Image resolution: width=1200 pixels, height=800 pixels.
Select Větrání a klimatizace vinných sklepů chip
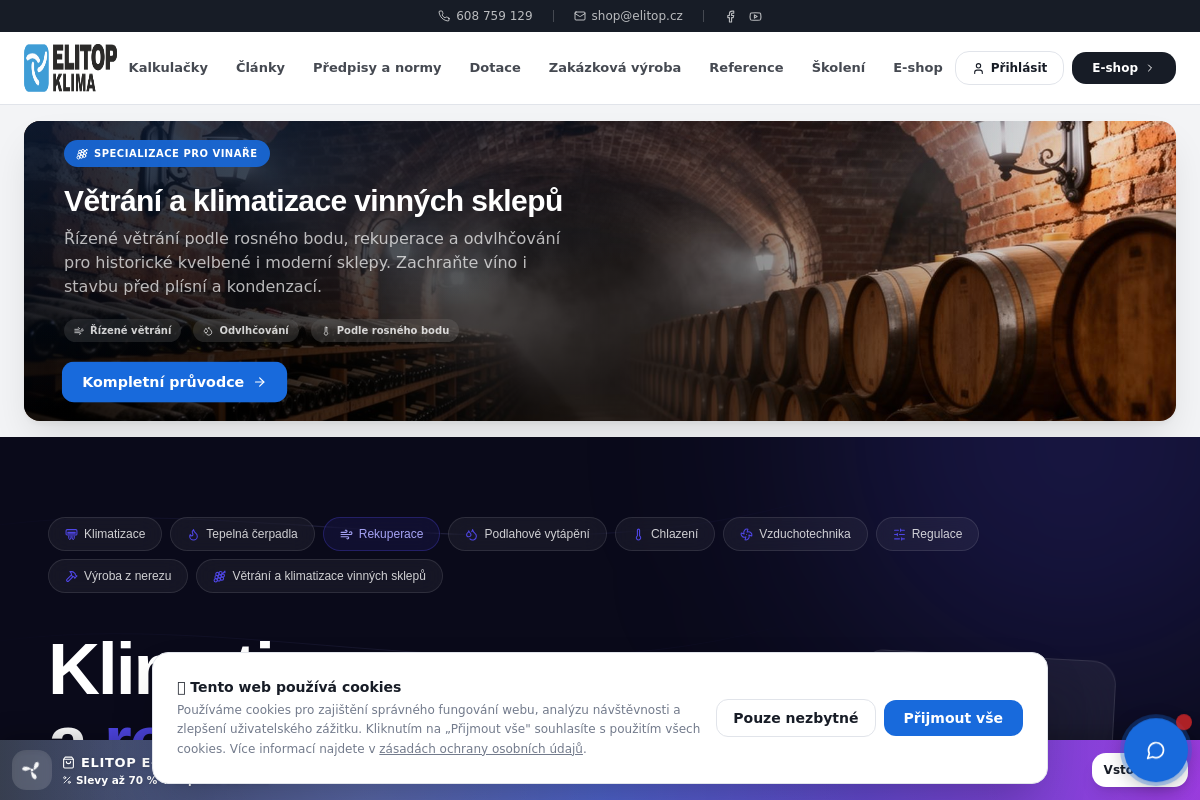pyautogui.click(x=319, y=576)
